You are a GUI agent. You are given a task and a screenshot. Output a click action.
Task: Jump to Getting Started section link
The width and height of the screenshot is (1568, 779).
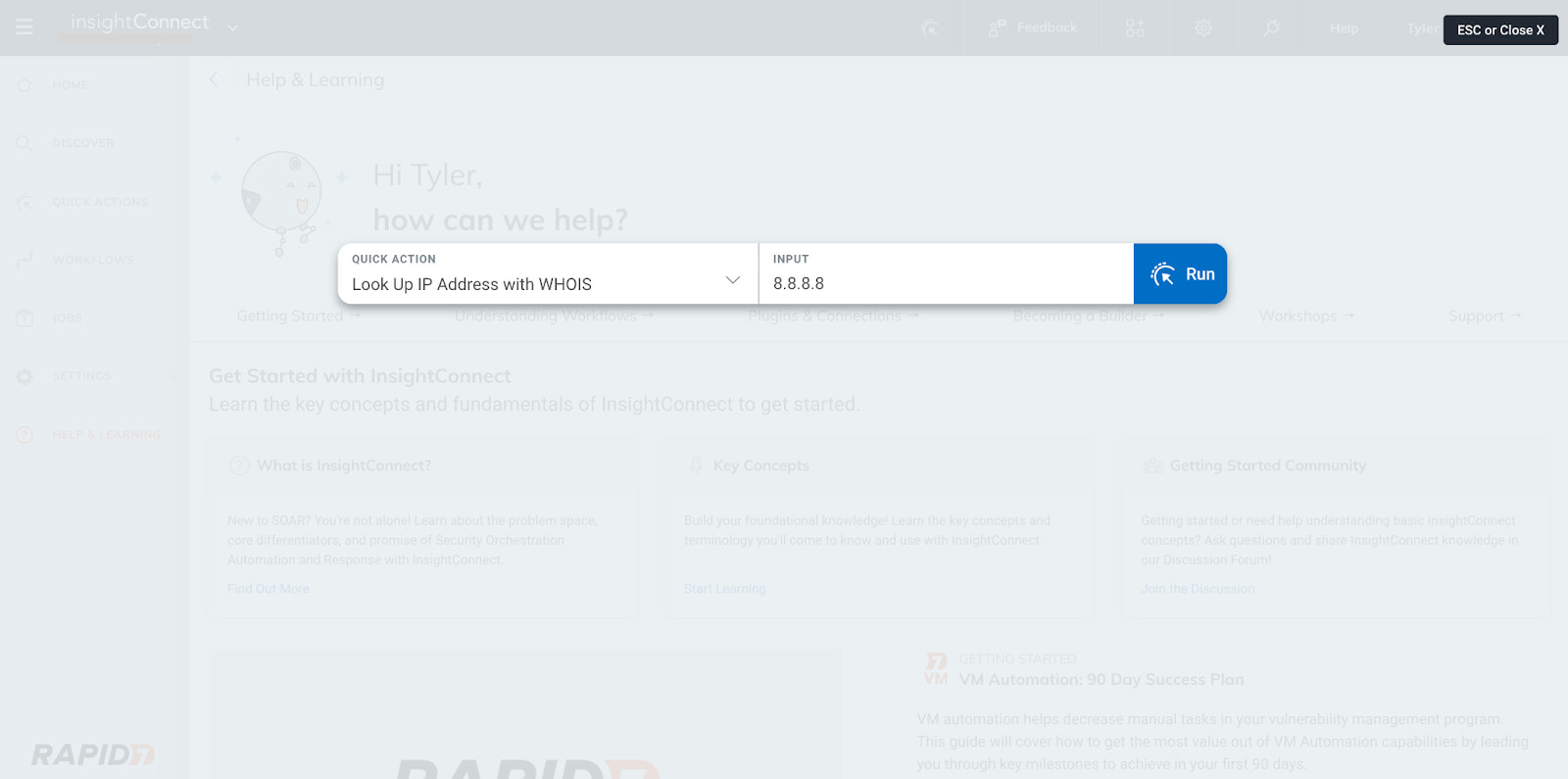tap(299, 316)
